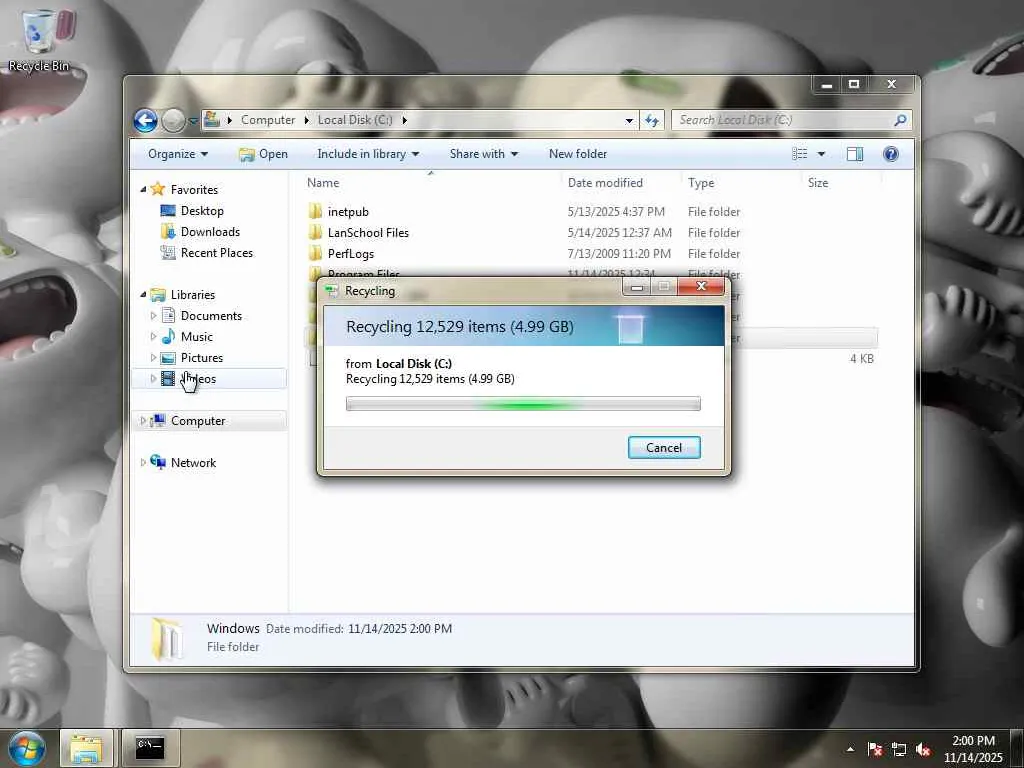
Task: Click New folder button
Action: 578,154
